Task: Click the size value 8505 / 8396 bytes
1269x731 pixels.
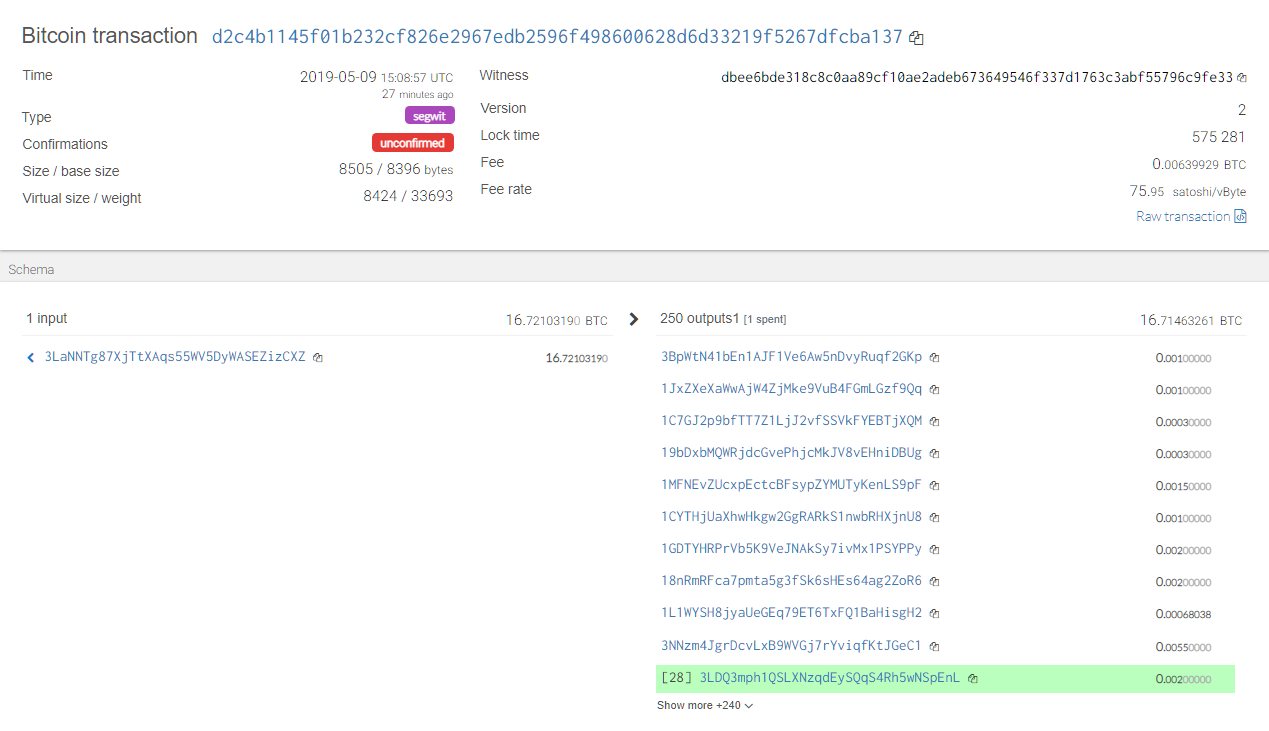Action: tap(396, 170)
